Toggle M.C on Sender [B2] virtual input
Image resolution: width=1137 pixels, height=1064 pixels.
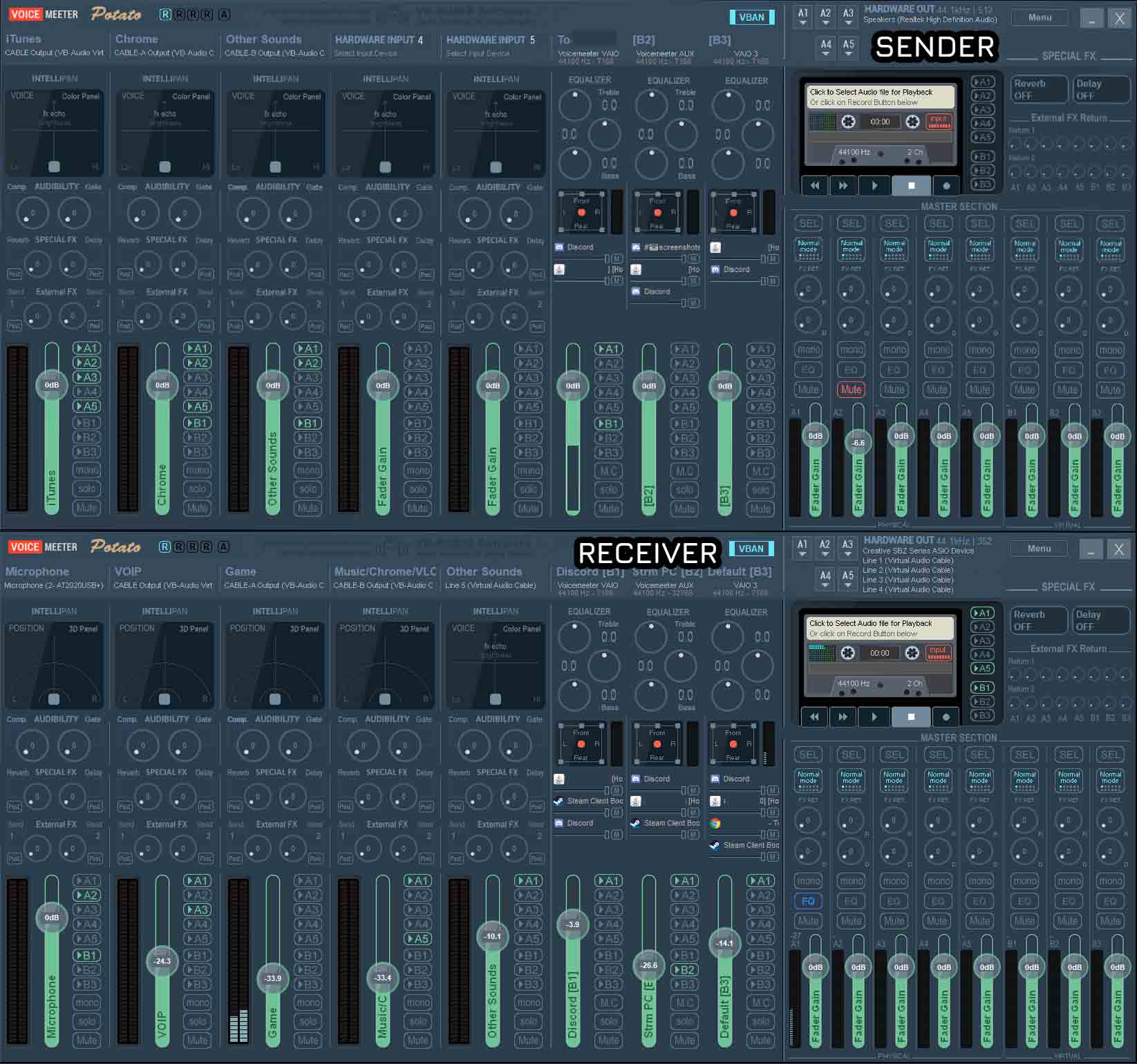pyautogui.click(x=684, y=471)
